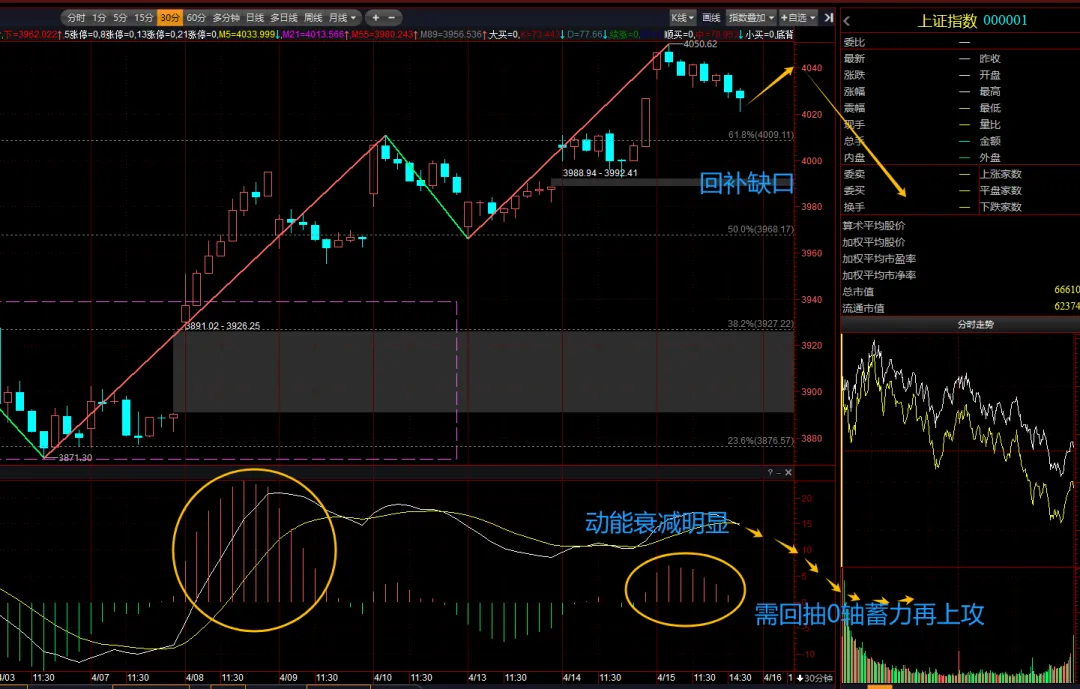Select the 15分 period
Viewport: 1080px width, 689px height.
coord(143,18)
